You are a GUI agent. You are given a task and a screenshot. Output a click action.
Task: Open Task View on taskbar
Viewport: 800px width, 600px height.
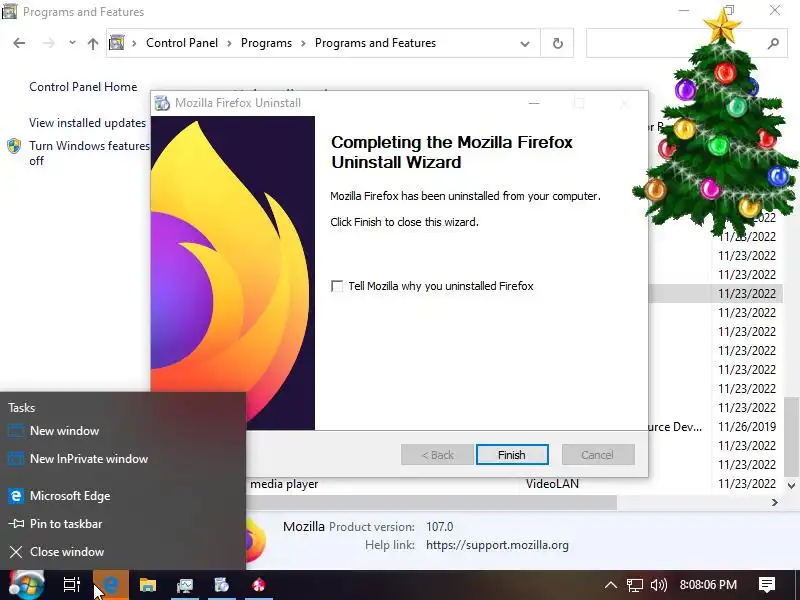tap(71, 585)
